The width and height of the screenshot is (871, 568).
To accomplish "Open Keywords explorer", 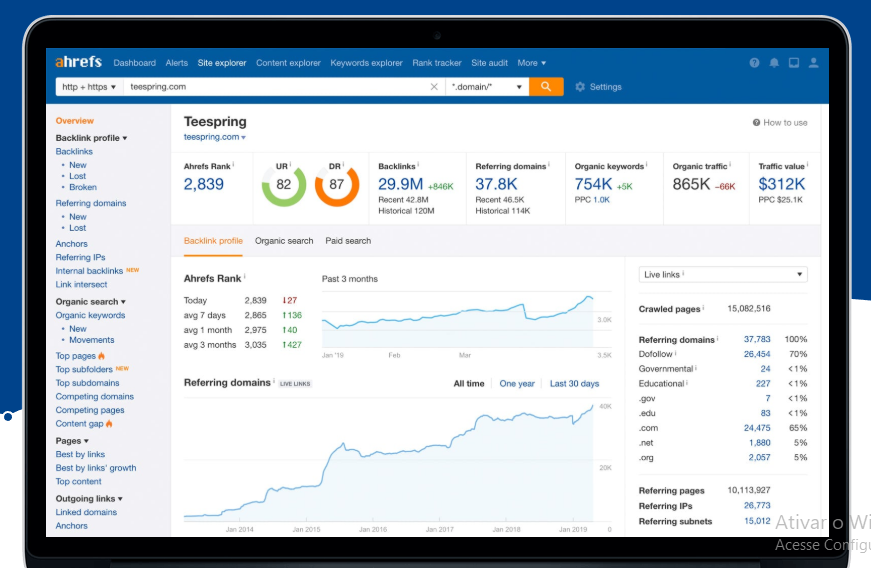I will pyautogui.click(x=367, y=63).
